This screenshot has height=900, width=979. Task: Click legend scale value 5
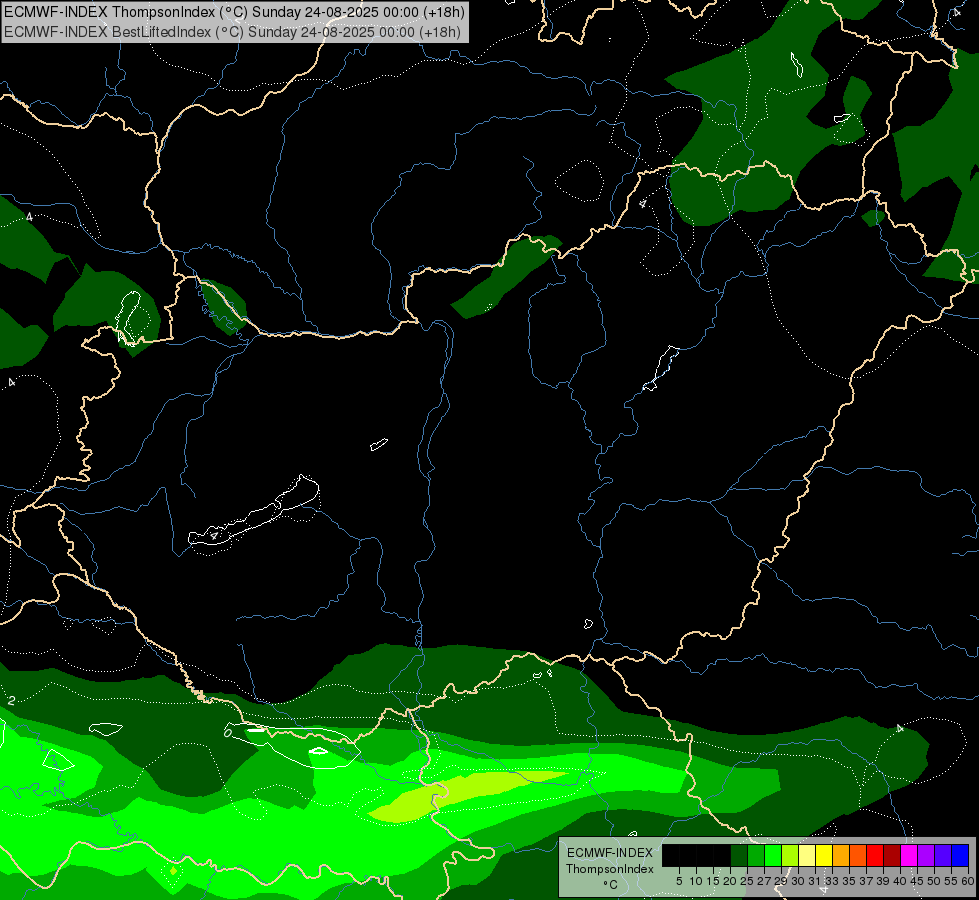[679, 881]
